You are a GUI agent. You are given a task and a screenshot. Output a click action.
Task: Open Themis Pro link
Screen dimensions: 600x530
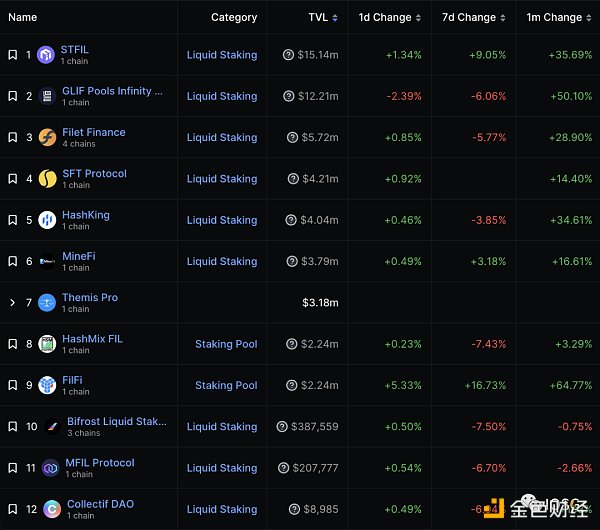tap(90, 298)
